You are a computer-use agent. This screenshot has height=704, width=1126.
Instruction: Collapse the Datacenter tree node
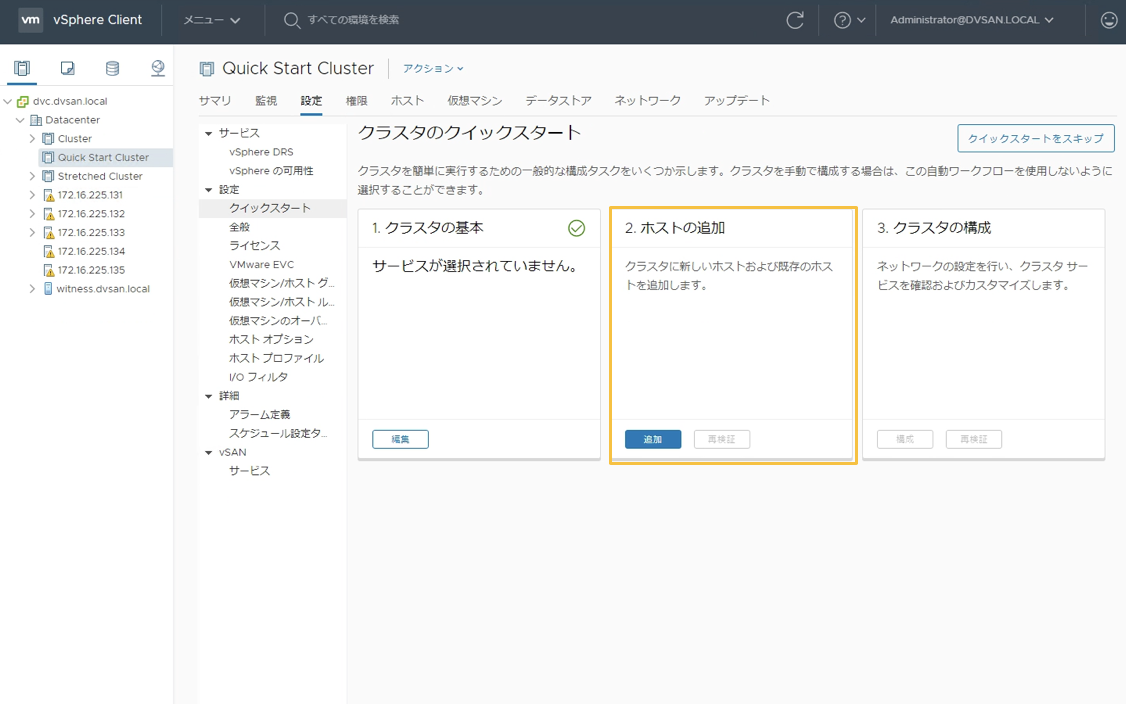point(20,120)
